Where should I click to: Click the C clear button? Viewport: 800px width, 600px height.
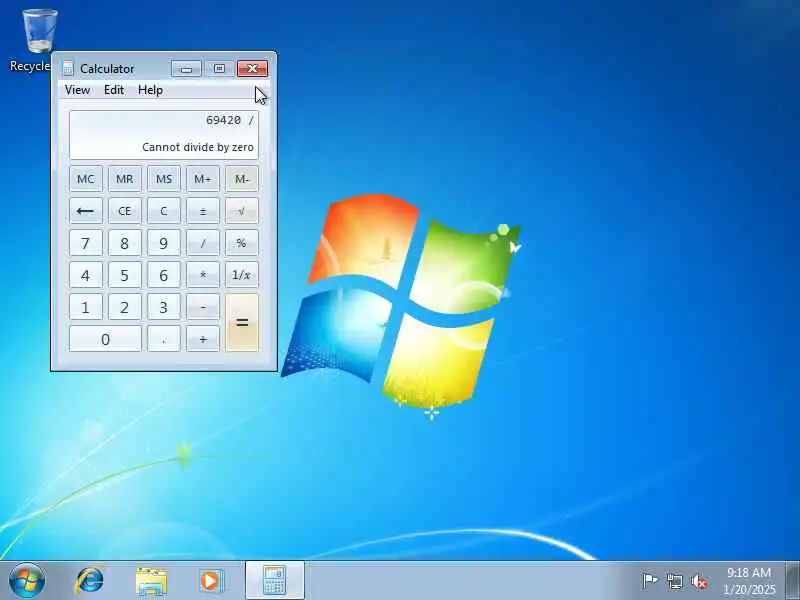coord(164,211)
